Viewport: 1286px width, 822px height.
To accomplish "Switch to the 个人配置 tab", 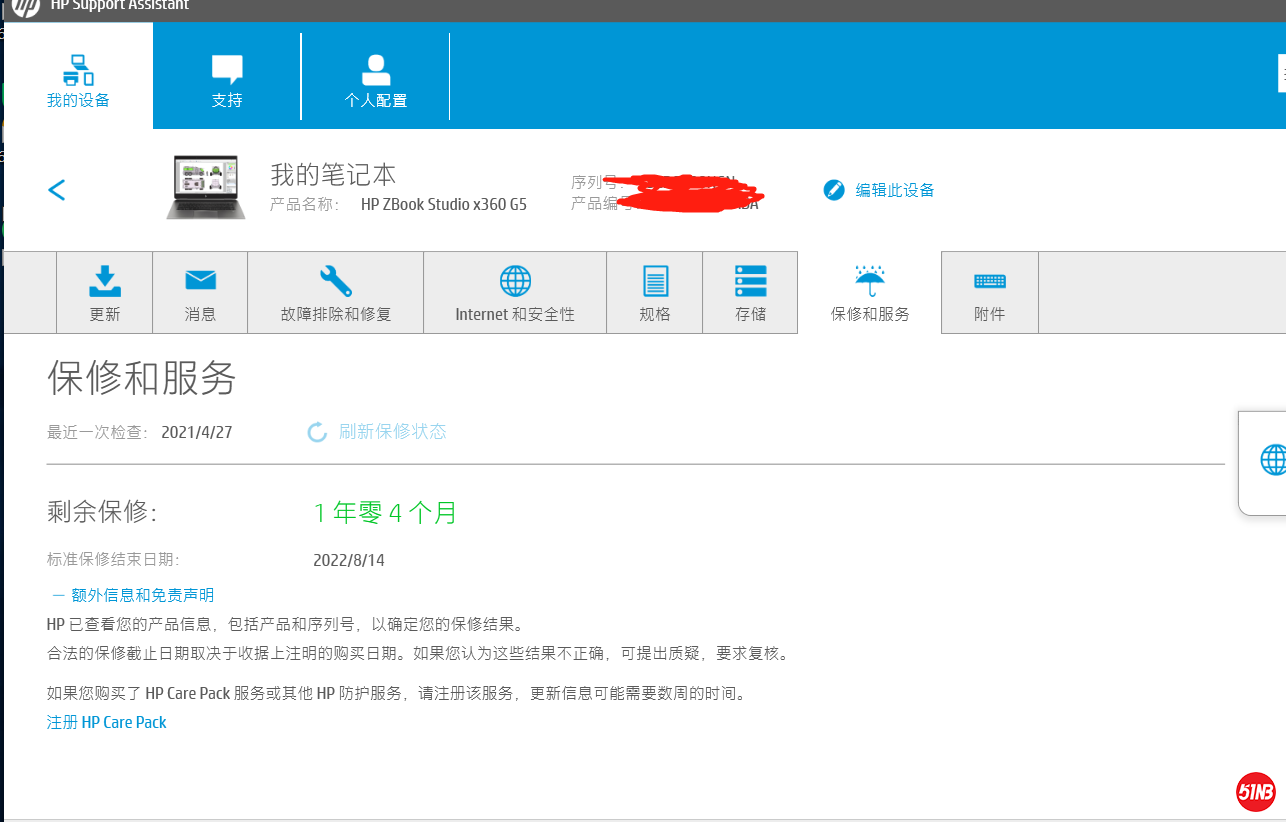I will (x=375, y=80).
